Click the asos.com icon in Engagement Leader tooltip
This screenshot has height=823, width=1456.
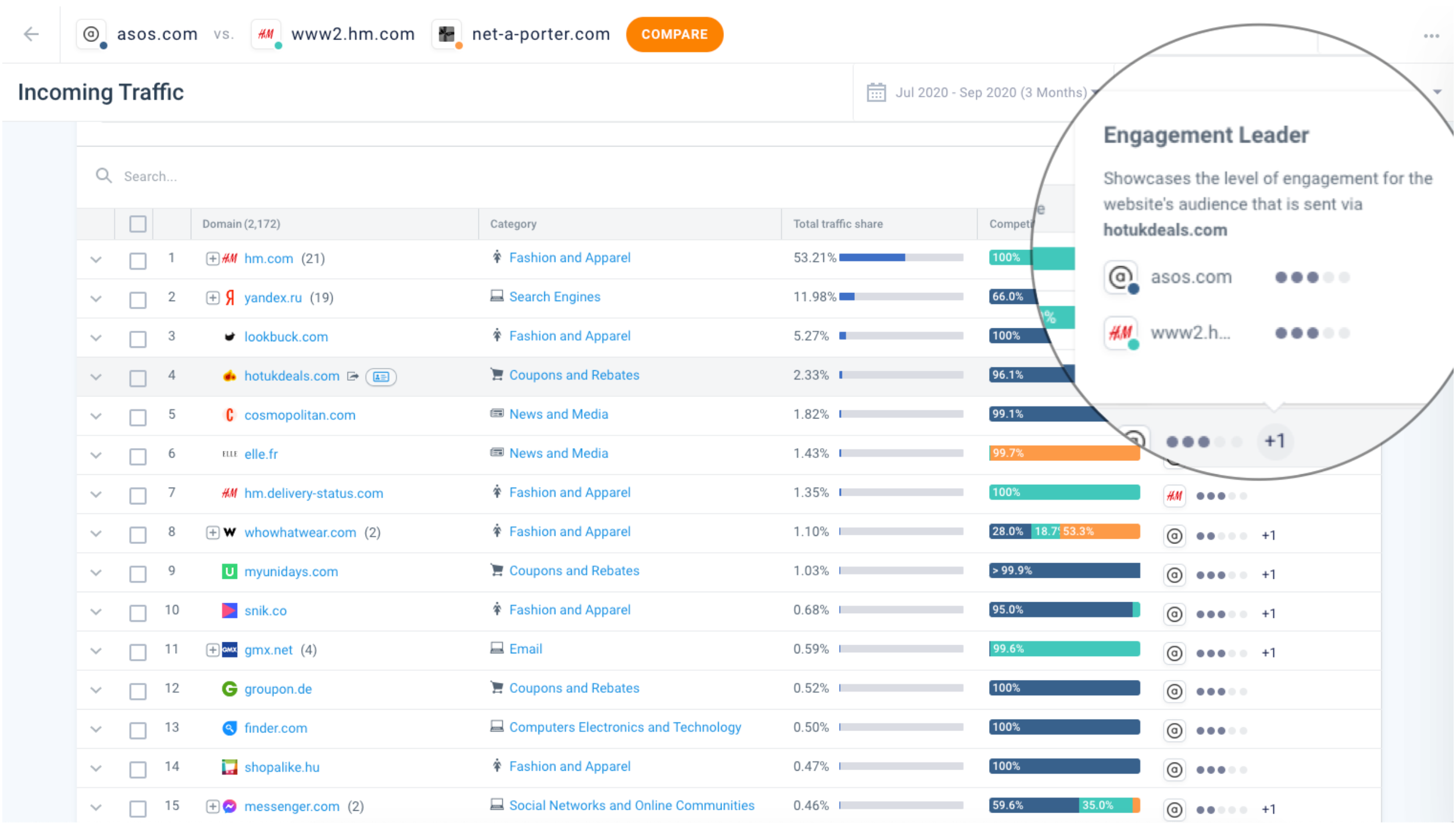coord(1120,277)
